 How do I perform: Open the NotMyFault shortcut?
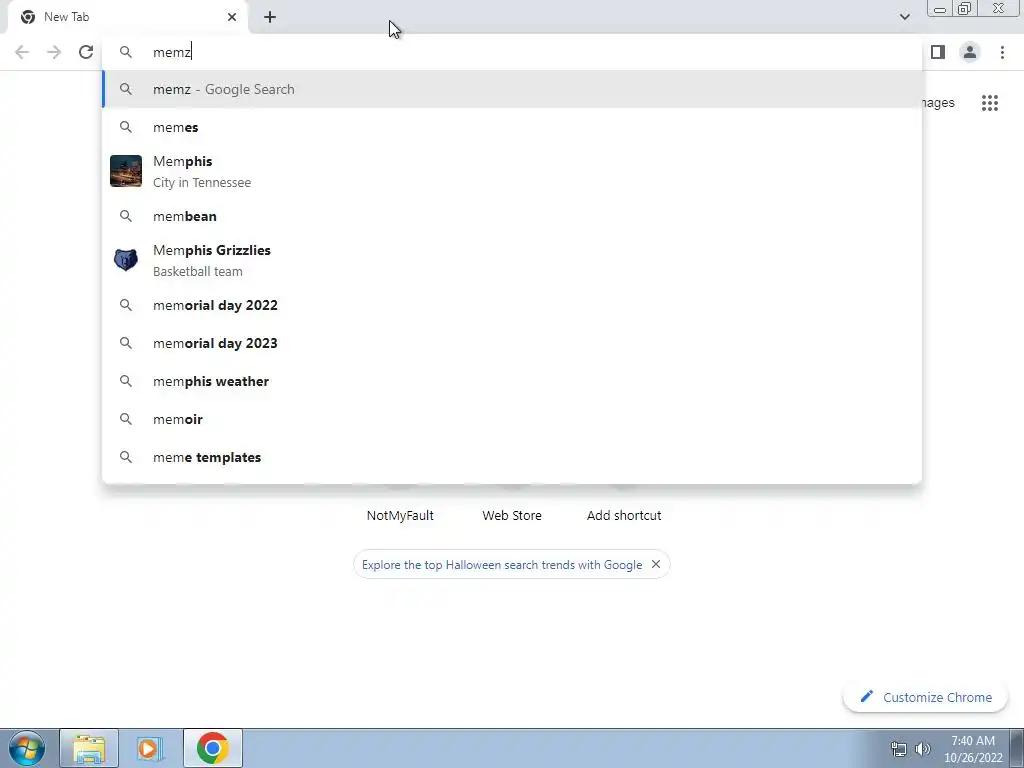click(x=400, y=515)
